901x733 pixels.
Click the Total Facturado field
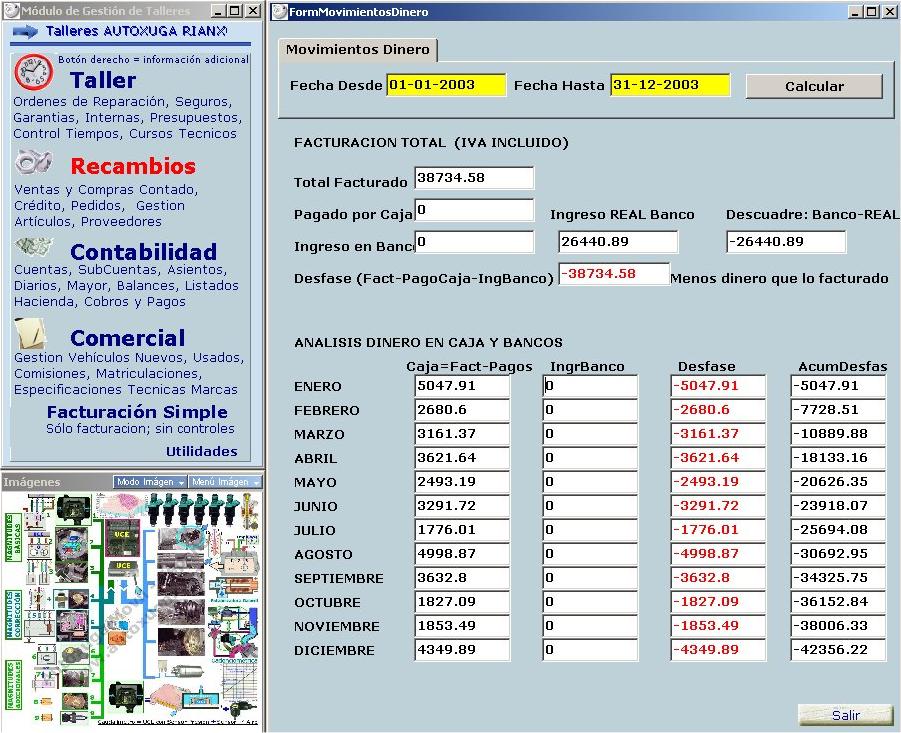[x=474, y=178]
